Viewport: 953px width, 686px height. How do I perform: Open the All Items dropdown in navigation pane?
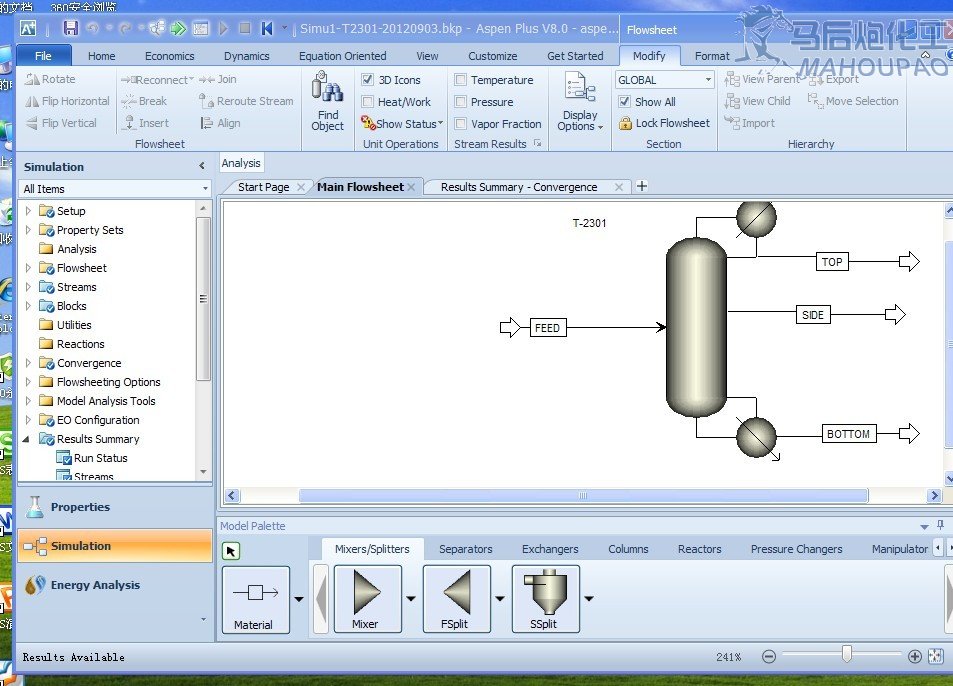tap(115, 188)
